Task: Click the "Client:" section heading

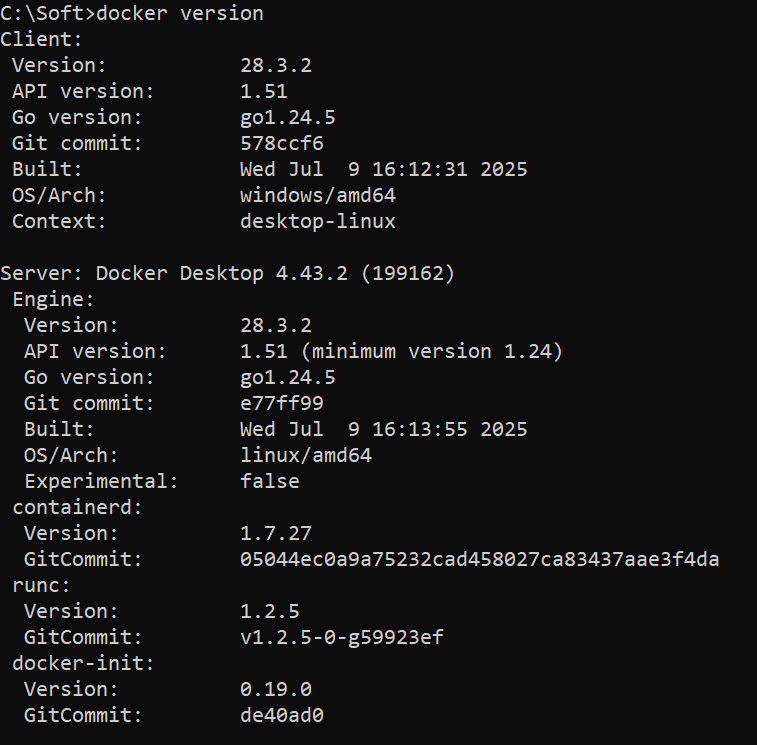Action: 42,40
